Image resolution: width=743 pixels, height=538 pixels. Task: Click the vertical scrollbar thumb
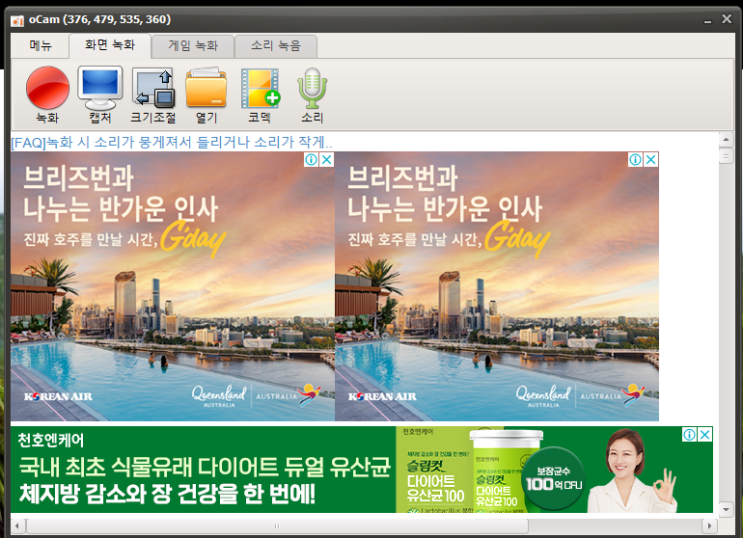pos(726,156)
